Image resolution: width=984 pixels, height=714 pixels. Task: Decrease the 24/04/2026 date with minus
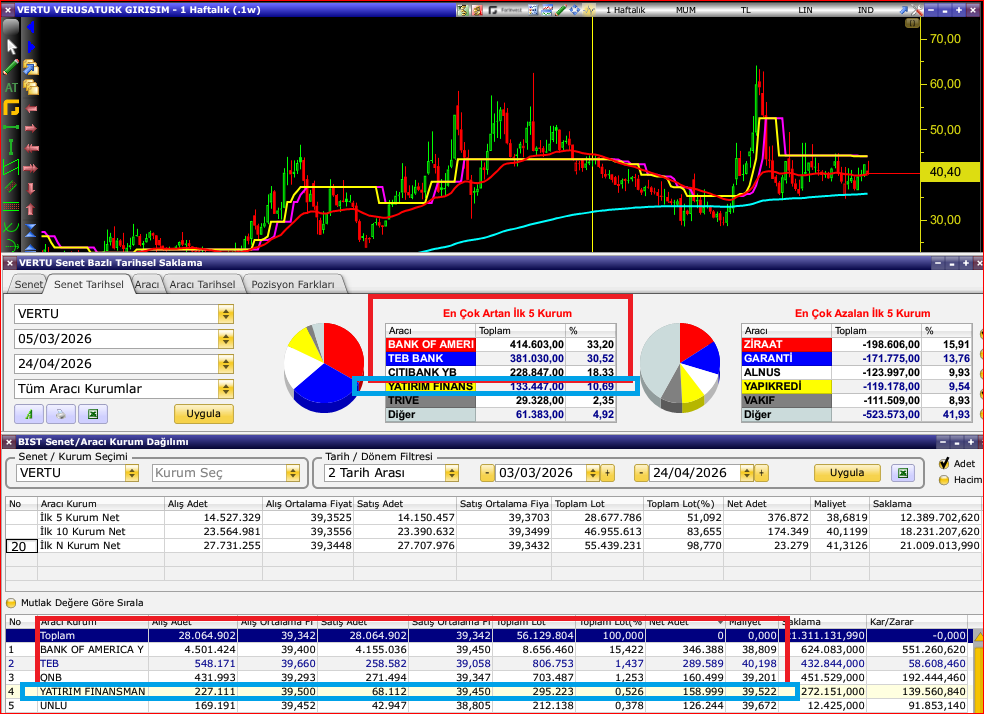click(641, 473)
